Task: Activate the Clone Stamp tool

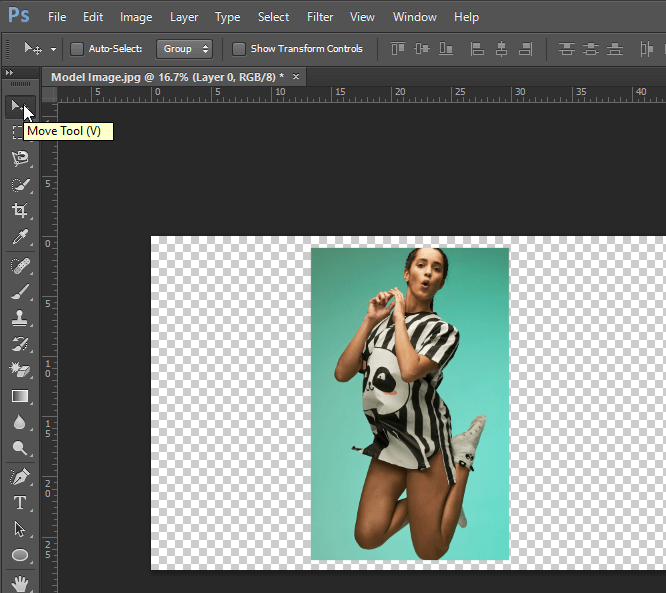Action: 19,318
